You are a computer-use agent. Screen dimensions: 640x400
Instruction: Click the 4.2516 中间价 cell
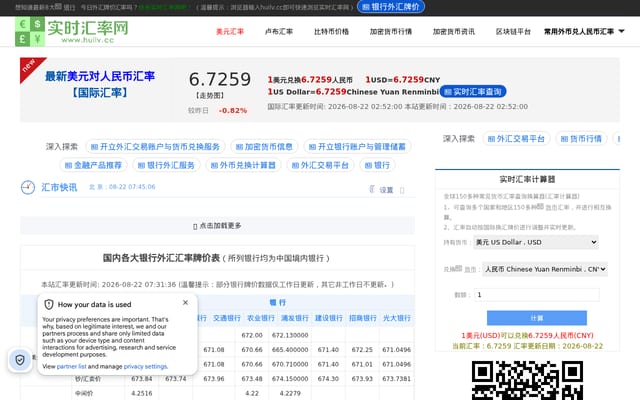(142, 393)
